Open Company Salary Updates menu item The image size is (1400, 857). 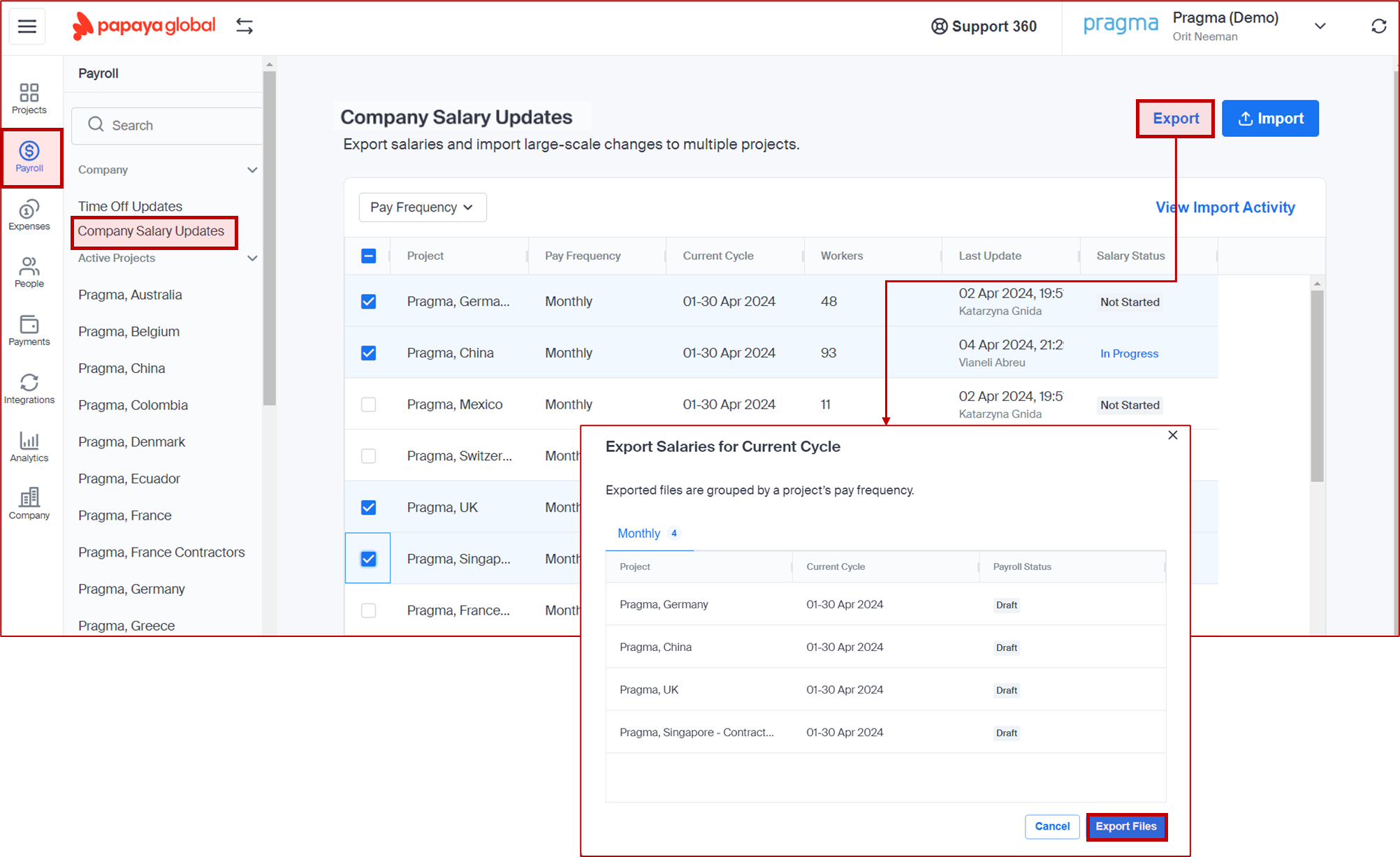tap(151, 230)
